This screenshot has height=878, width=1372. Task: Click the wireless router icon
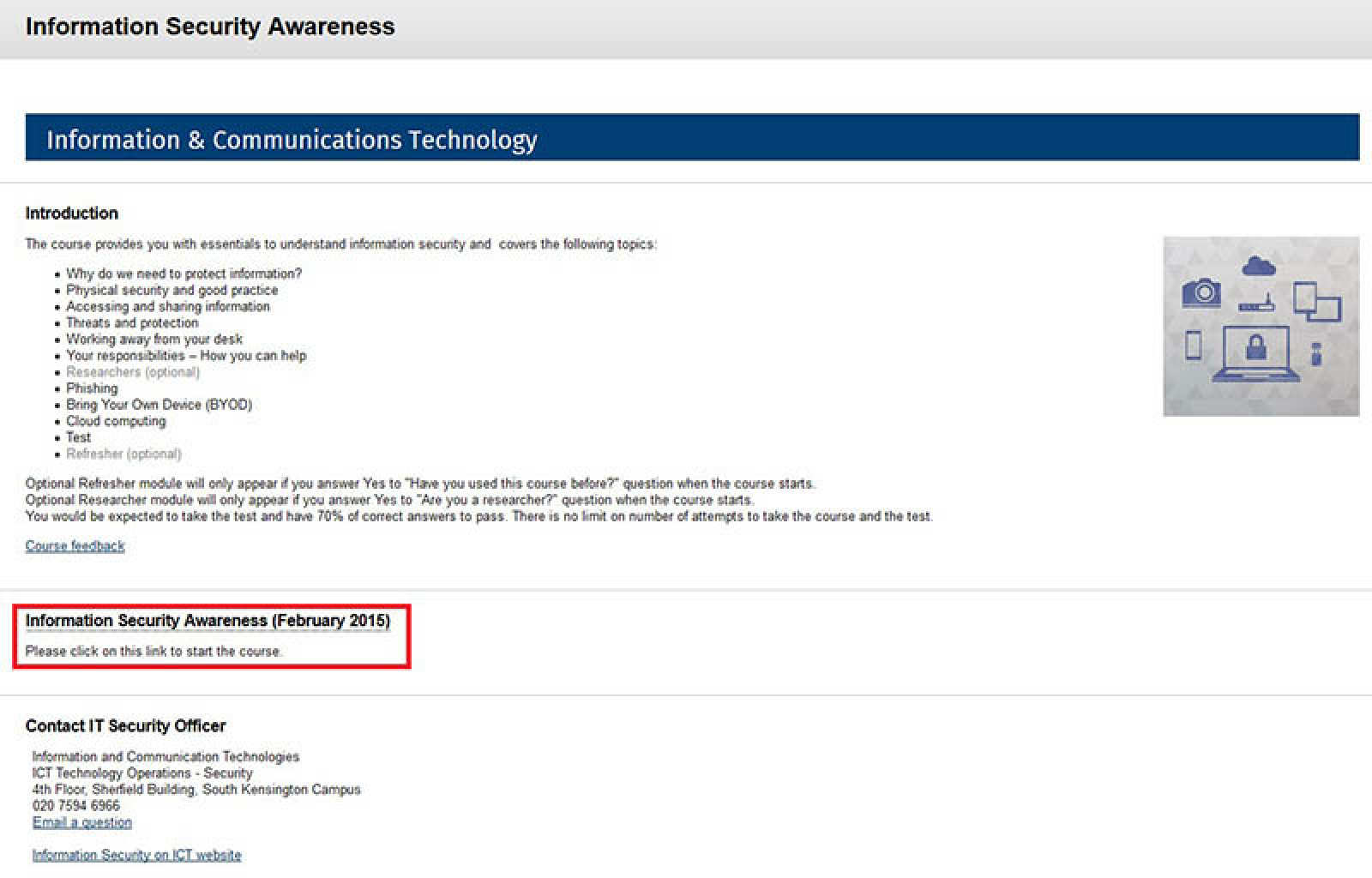tap(1256, 304)
